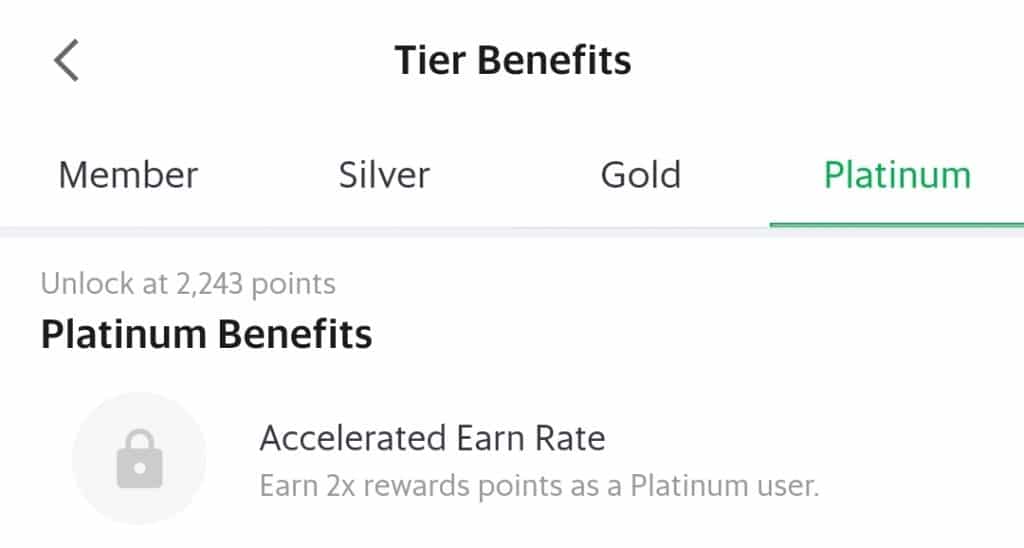Open the Silver tier tab
Image resolution: width=1024 pixels, height=548 pixels.
pos(384,175)
